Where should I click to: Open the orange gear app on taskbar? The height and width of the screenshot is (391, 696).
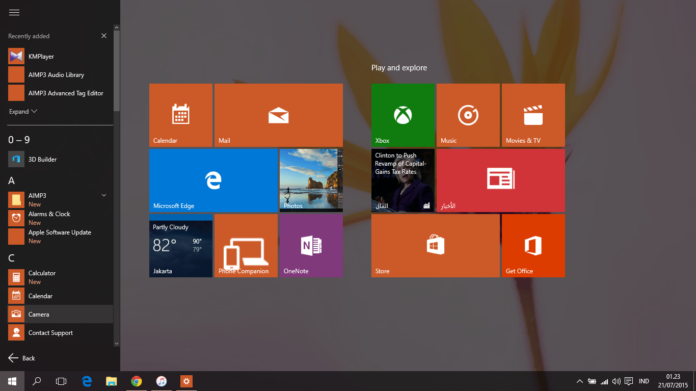point(186,381)
